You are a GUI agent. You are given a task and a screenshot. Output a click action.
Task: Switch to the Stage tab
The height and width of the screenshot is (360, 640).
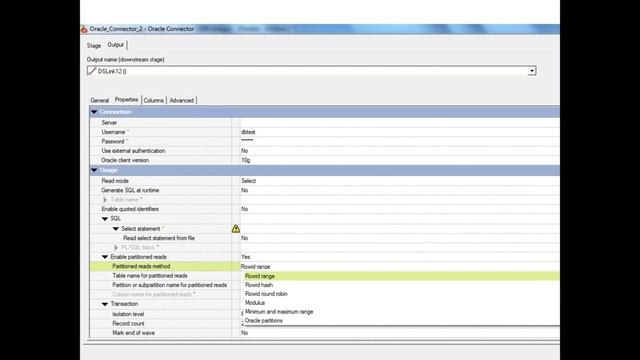tap(94, 46)
